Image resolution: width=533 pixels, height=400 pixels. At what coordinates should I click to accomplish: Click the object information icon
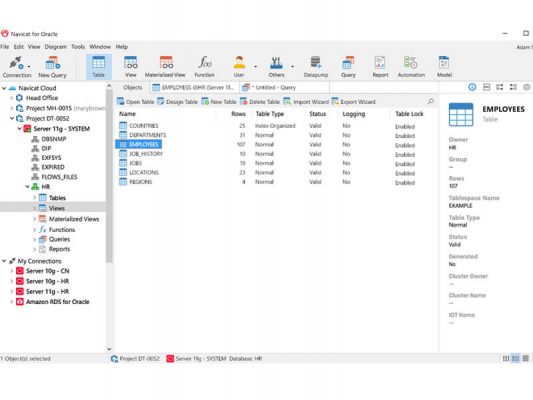(x=472, y=87)
